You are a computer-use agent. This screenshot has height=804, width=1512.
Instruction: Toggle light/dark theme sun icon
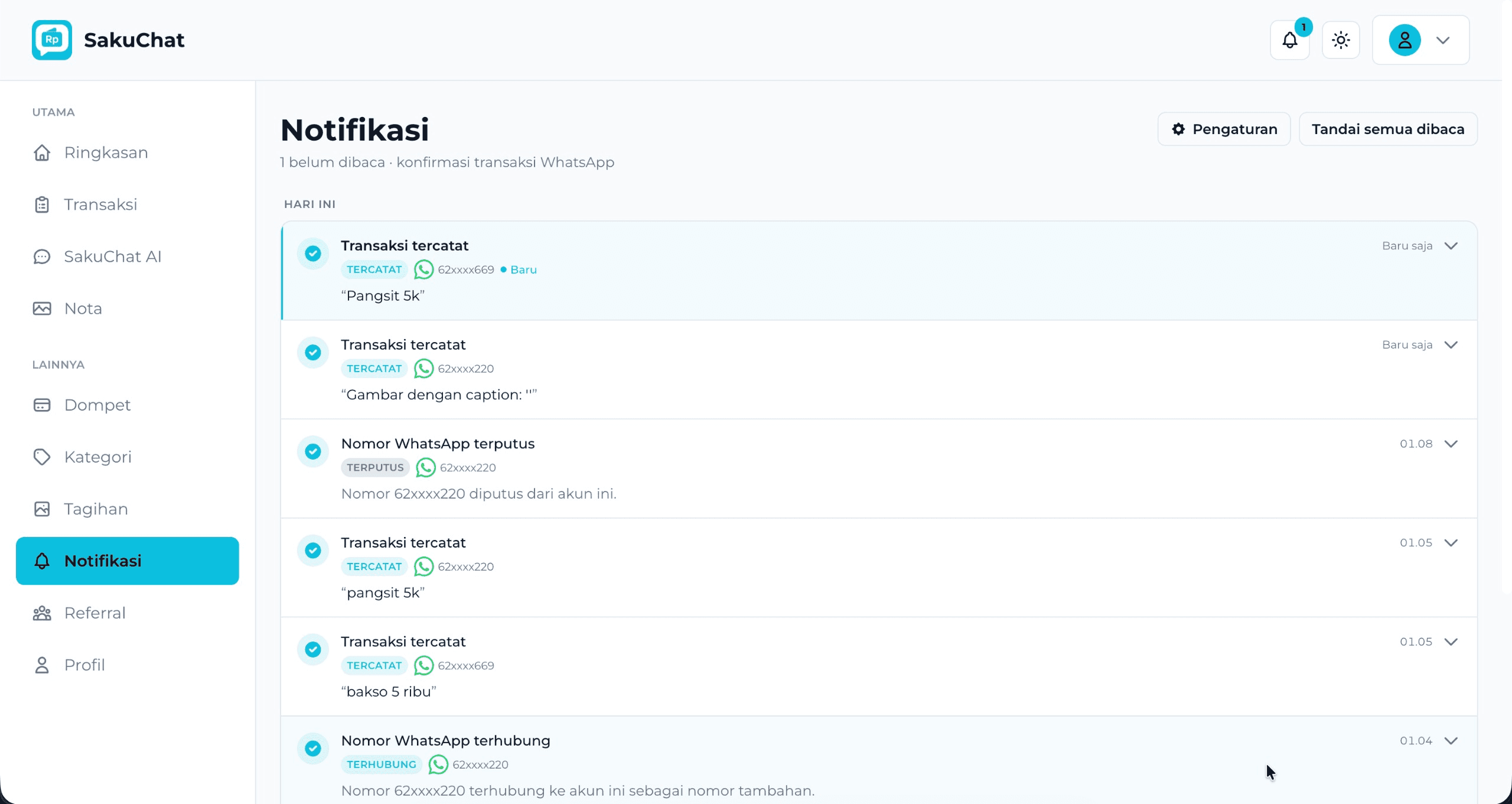coord(1341,40)
